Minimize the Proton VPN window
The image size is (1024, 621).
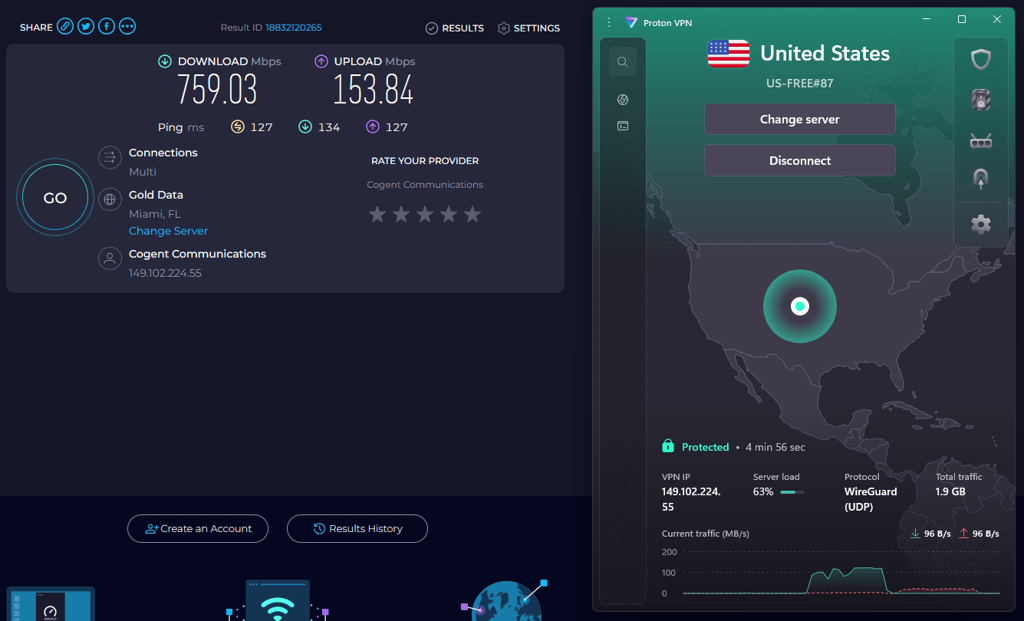coord(926,20)
